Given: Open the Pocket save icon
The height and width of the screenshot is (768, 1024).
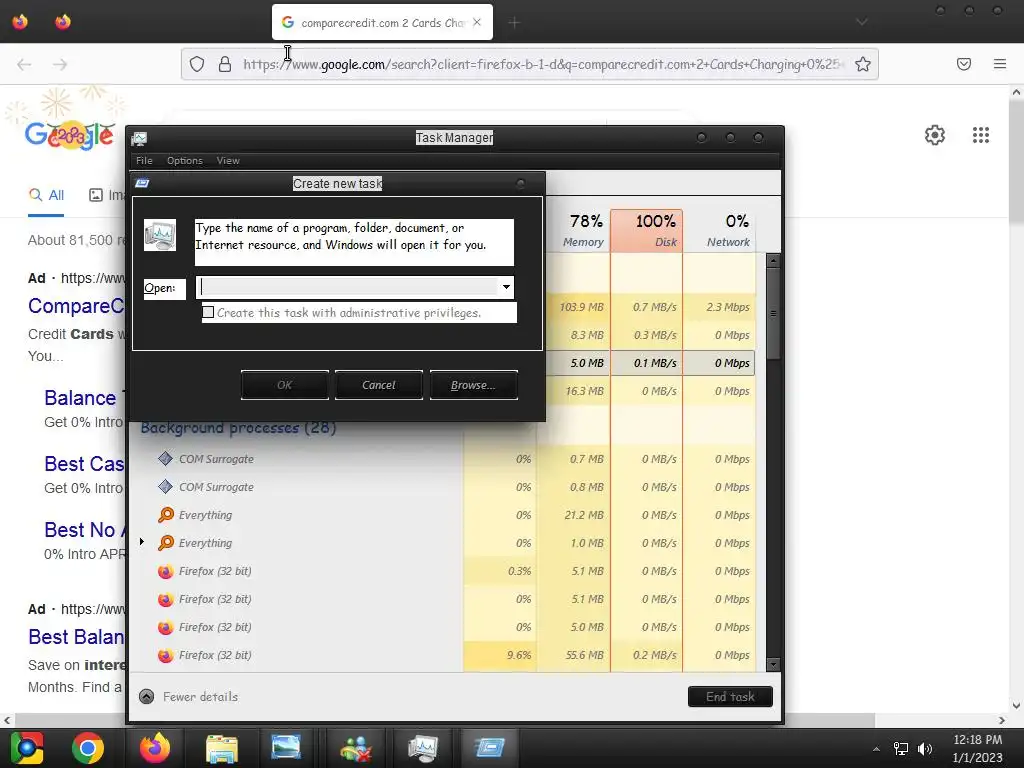Looking at the screenshot, I should tap(964, 64).
